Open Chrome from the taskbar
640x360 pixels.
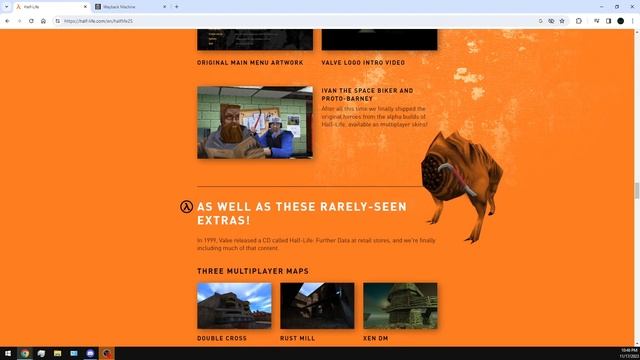click(25, 353)
